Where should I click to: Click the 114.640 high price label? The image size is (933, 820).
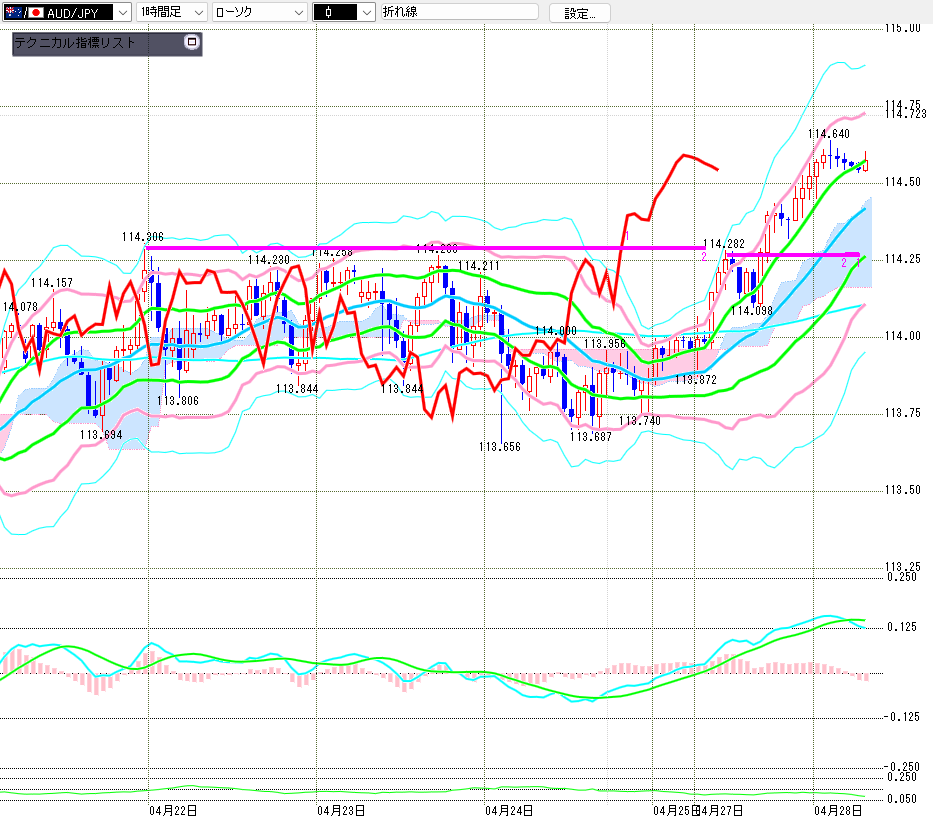pos(828,134)
